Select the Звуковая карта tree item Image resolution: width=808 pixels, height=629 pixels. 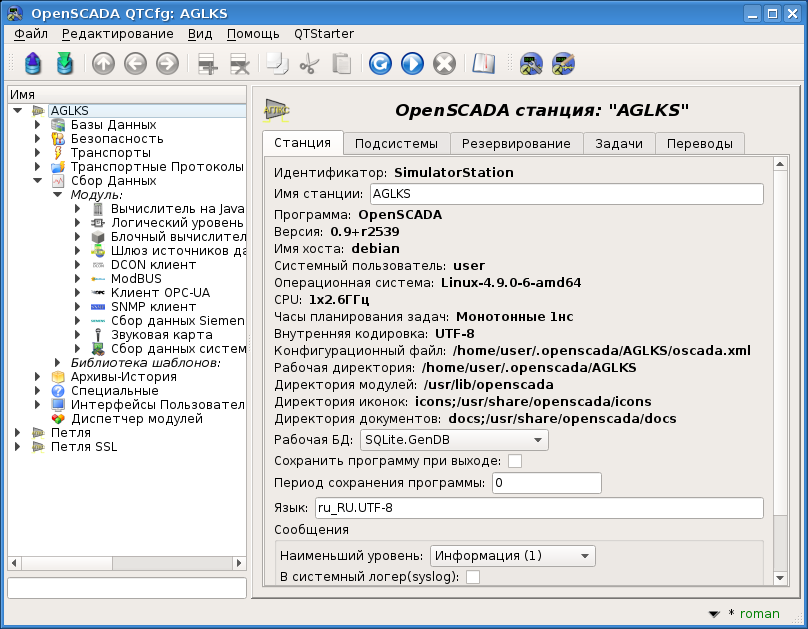tap(162, 335)
